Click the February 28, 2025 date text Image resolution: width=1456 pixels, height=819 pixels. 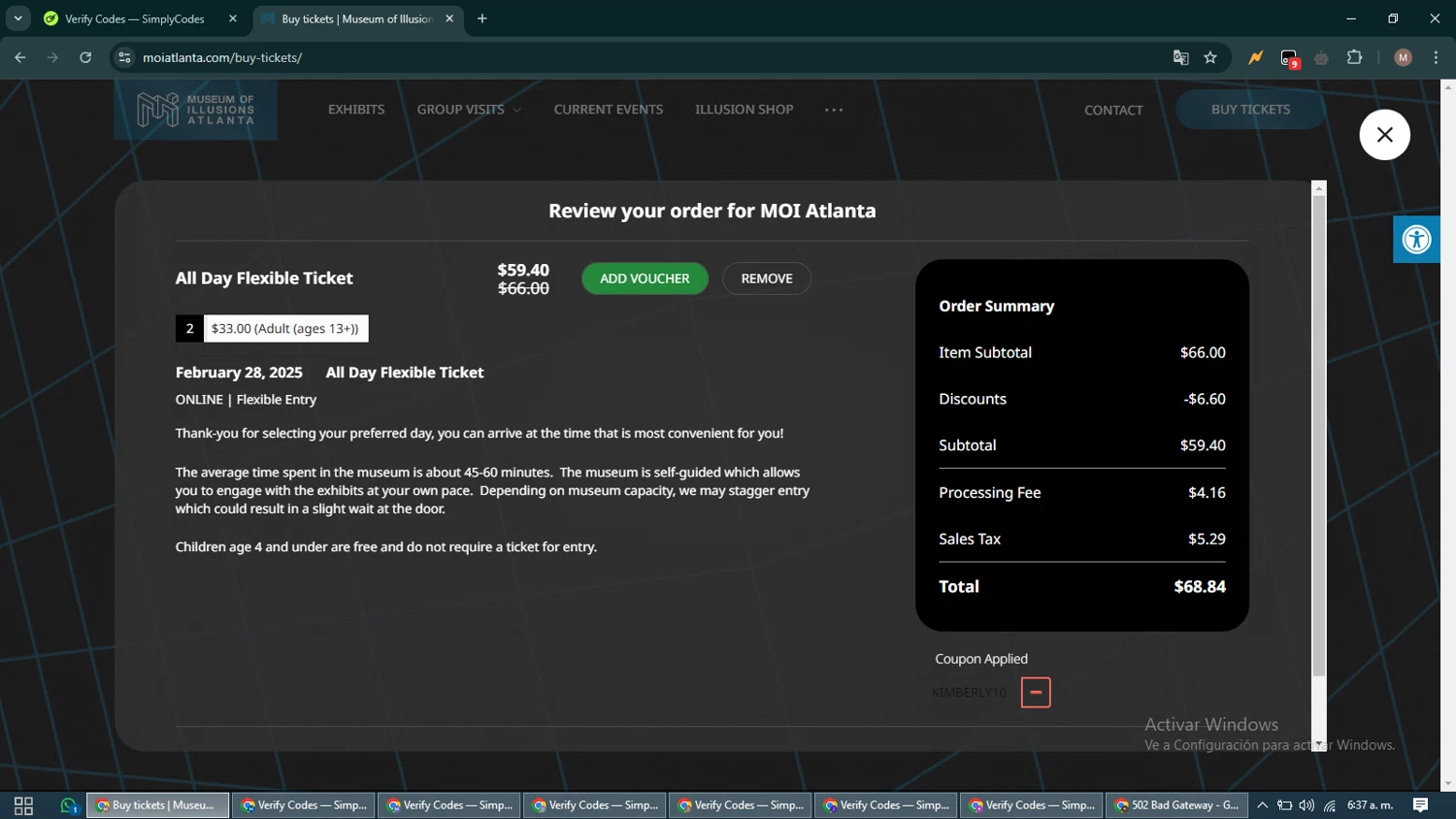click(x=239, y=373)
